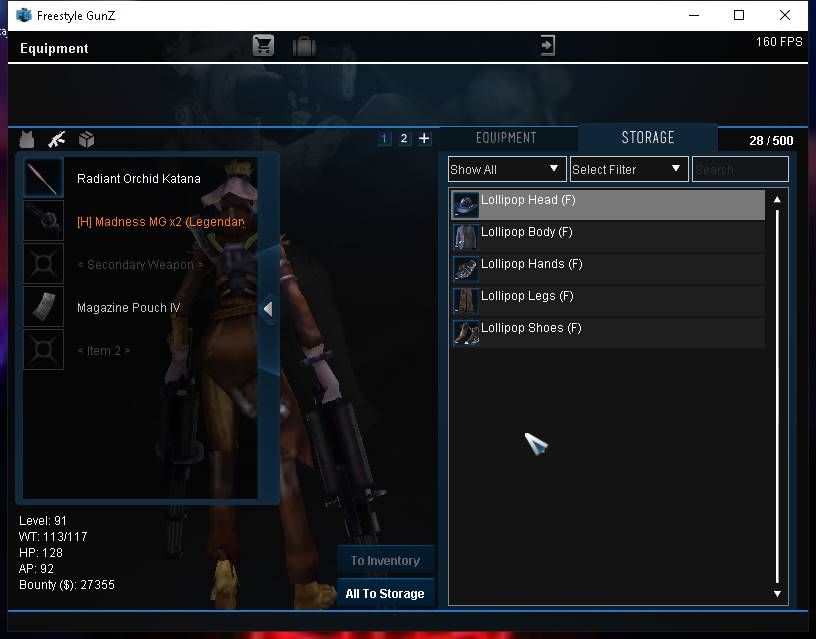Viewport: 816px width, 639px height.
Task: Select the Lollipop Hands (F) icon
Action: coord(465,269)
